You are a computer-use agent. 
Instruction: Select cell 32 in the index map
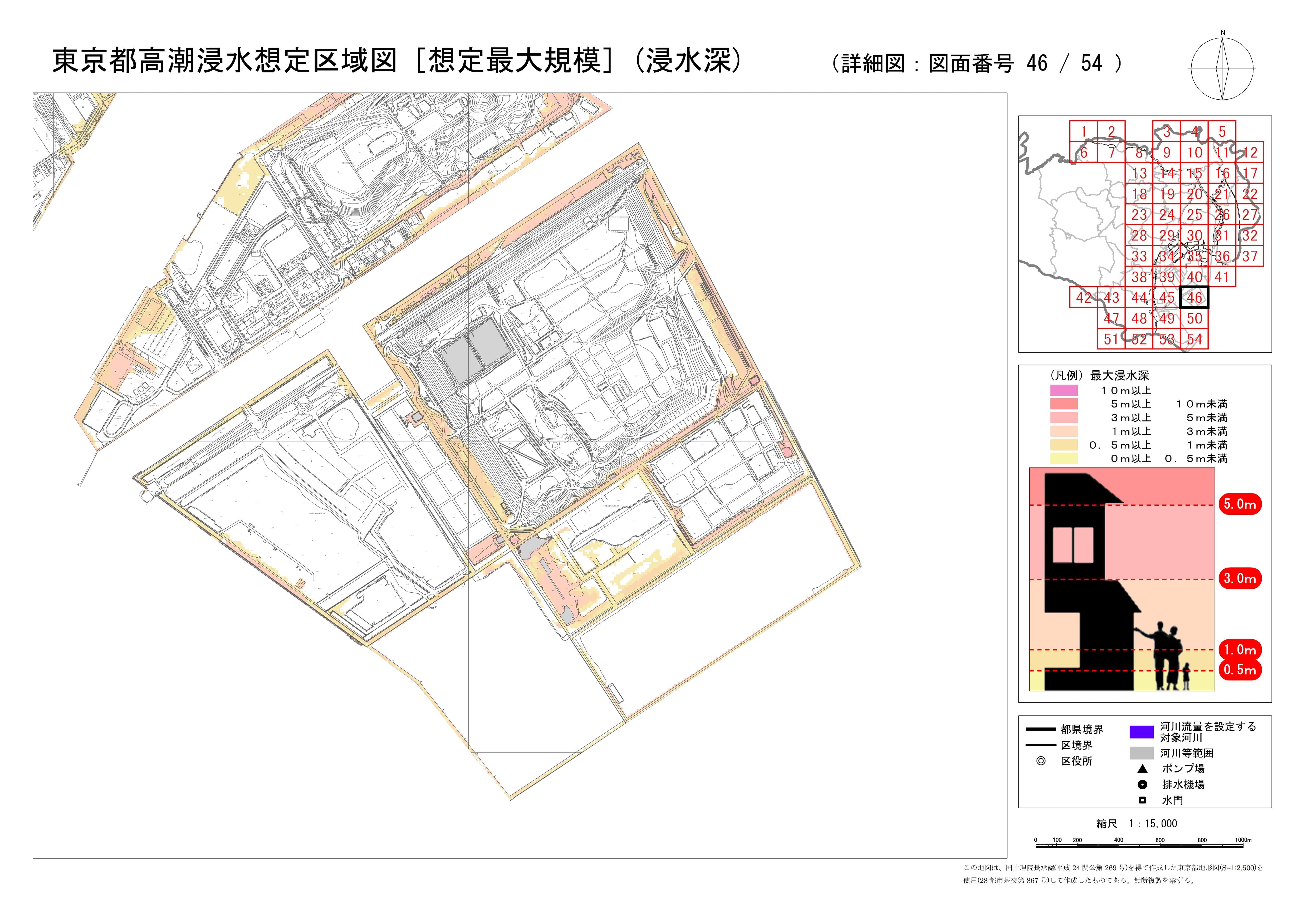tap(1250, 235)
